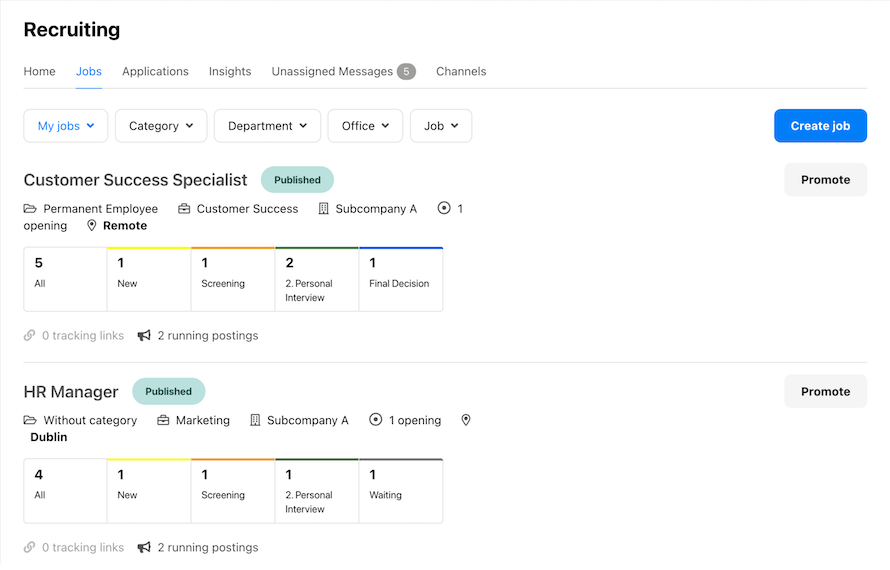
Task: Click openings target icon in HR Manager row
Action: (x=376, y=420)
